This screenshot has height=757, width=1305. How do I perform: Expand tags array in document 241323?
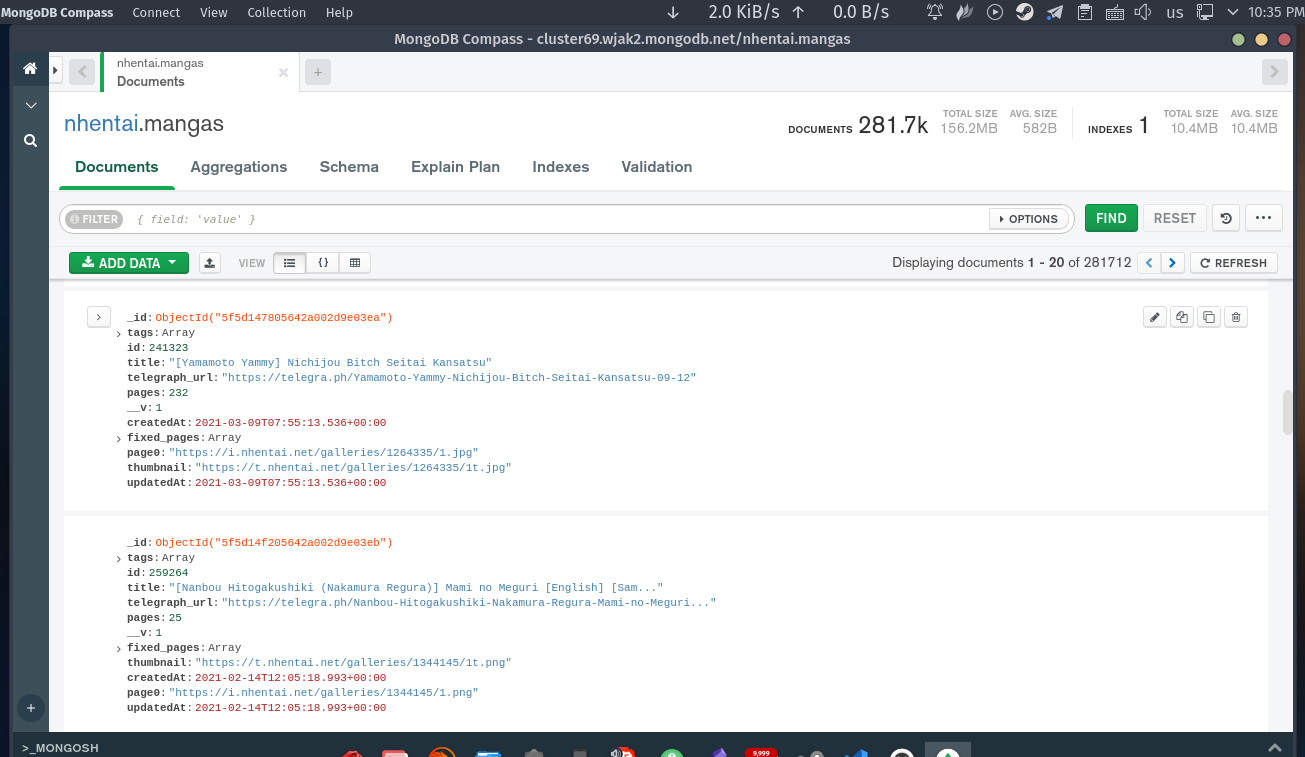[119, 334]
